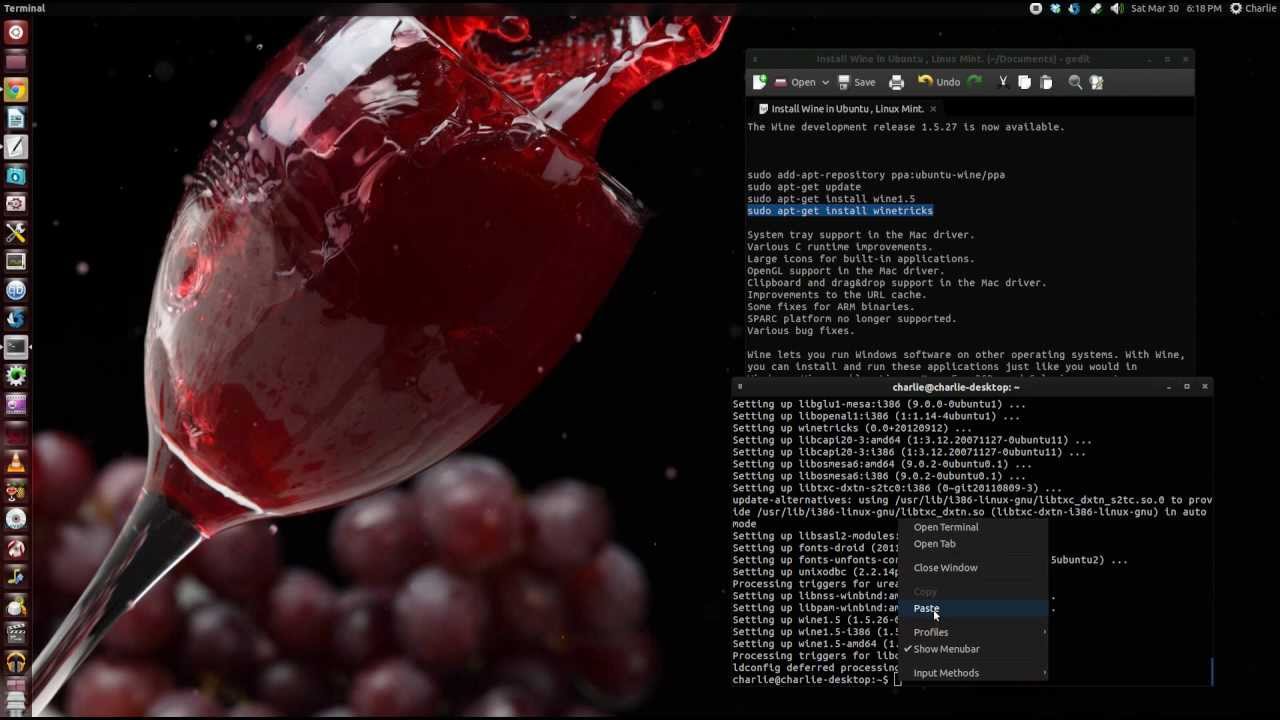1280x720 pixels.
Task: Expand the Open recent files dropdown arrow
Action: 825,82
